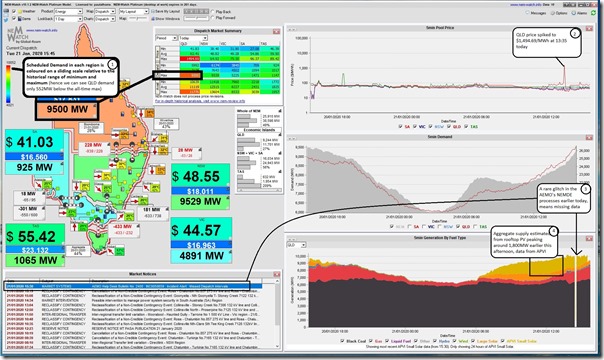604x360 pixels.
Task: Click the Save My Layout icon
Action: (x=153, y=12)
